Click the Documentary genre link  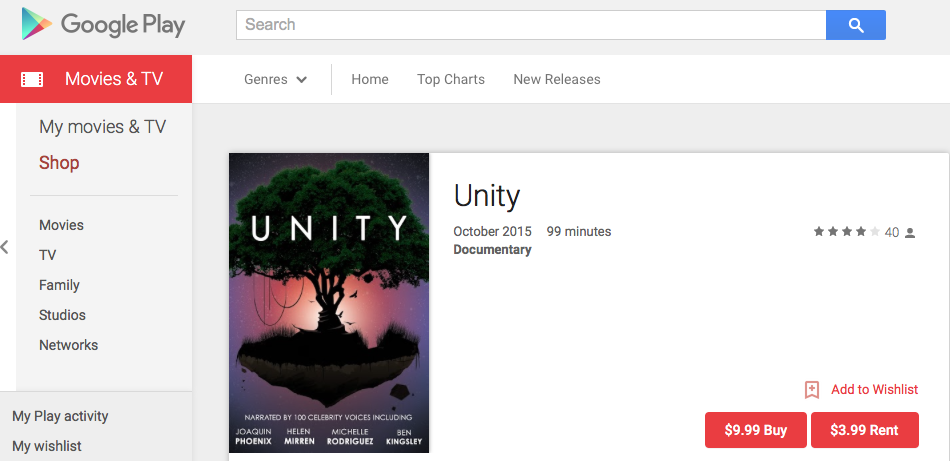(x=492, y=250)
